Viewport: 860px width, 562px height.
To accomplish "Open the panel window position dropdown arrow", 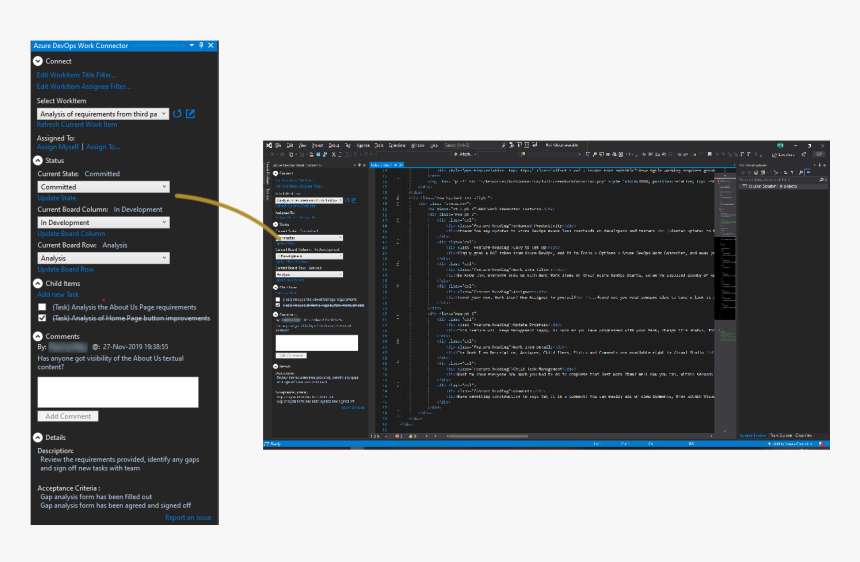I will coord(191,46).
